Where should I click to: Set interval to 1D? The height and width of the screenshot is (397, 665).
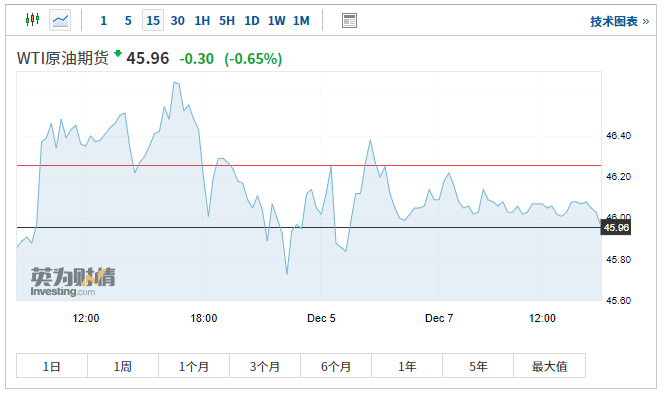pos(252,20)
